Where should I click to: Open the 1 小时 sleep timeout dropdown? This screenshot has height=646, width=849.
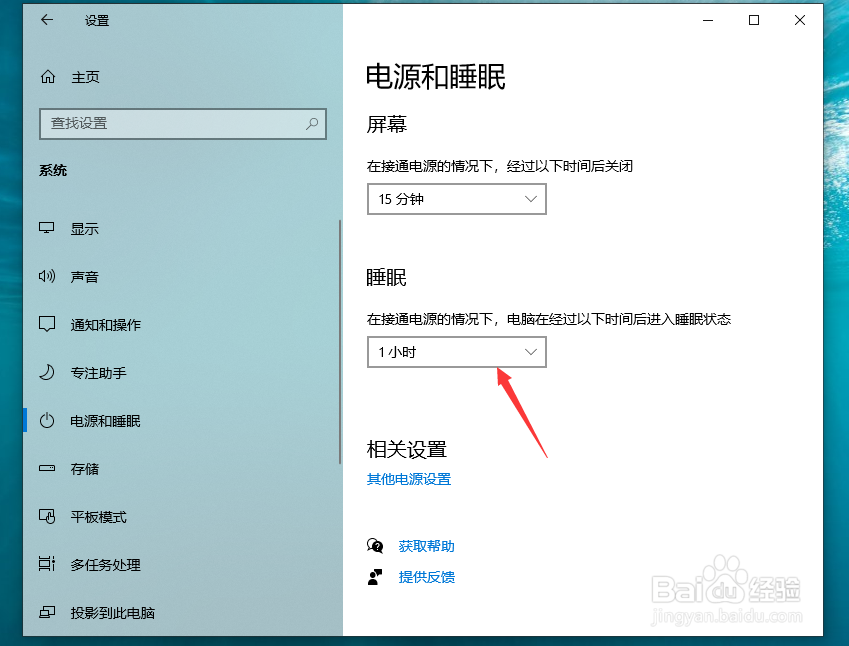pos(456,352)
